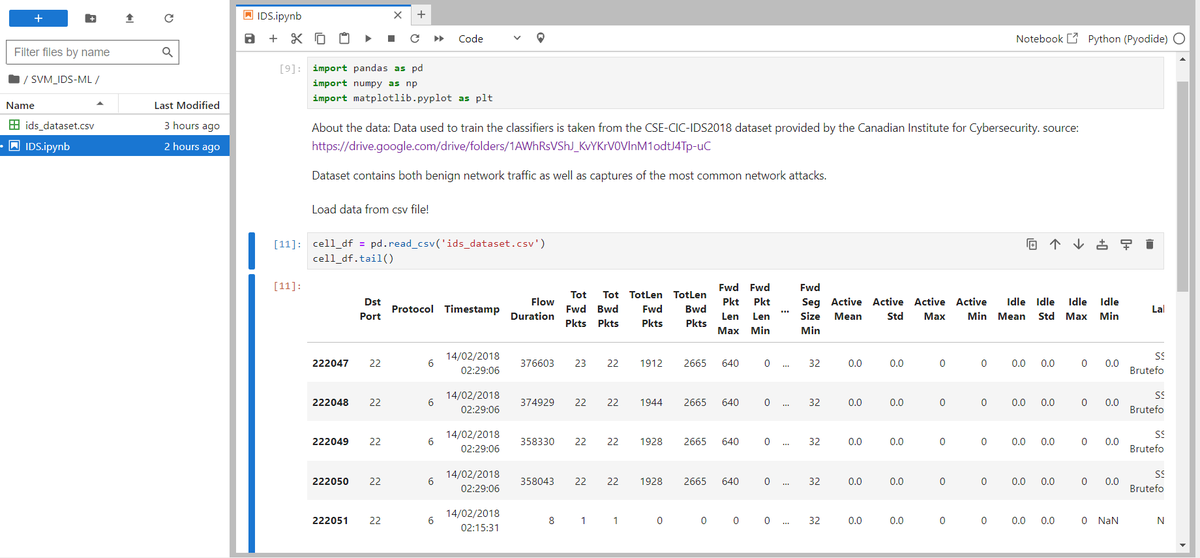Restart the kernel from the toolbar

tap(414, 39)
